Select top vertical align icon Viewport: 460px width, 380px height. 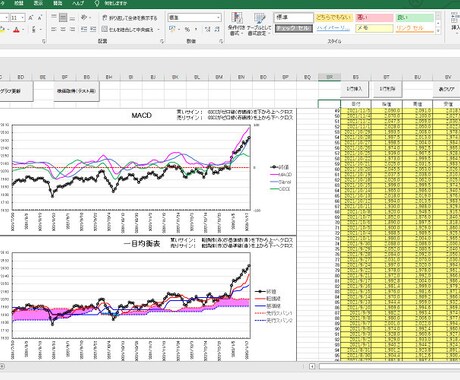[x=54, y=17]
